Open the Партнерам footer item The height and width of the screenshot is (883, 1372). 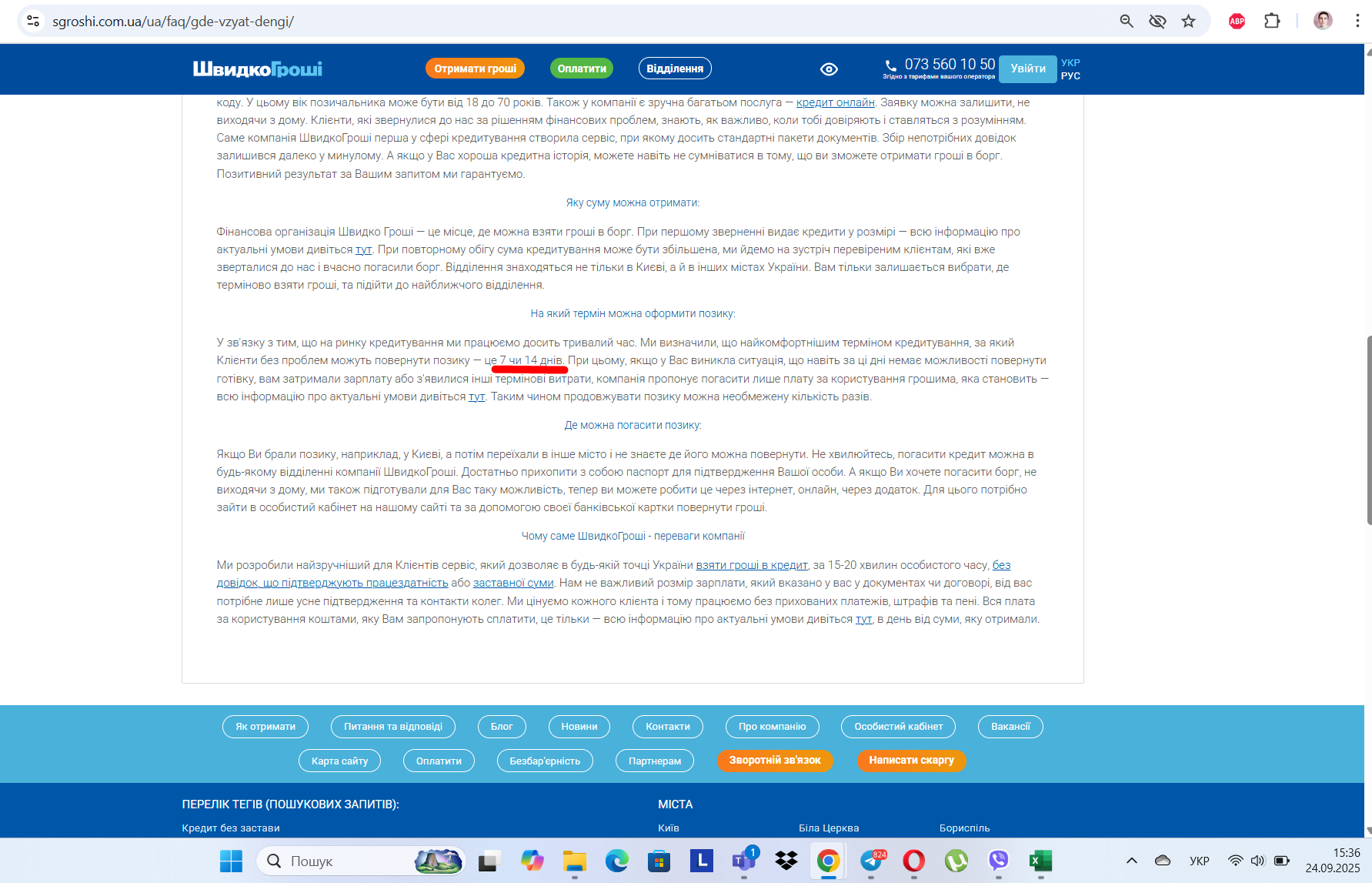pyautogui.click(x=655, y=761)
